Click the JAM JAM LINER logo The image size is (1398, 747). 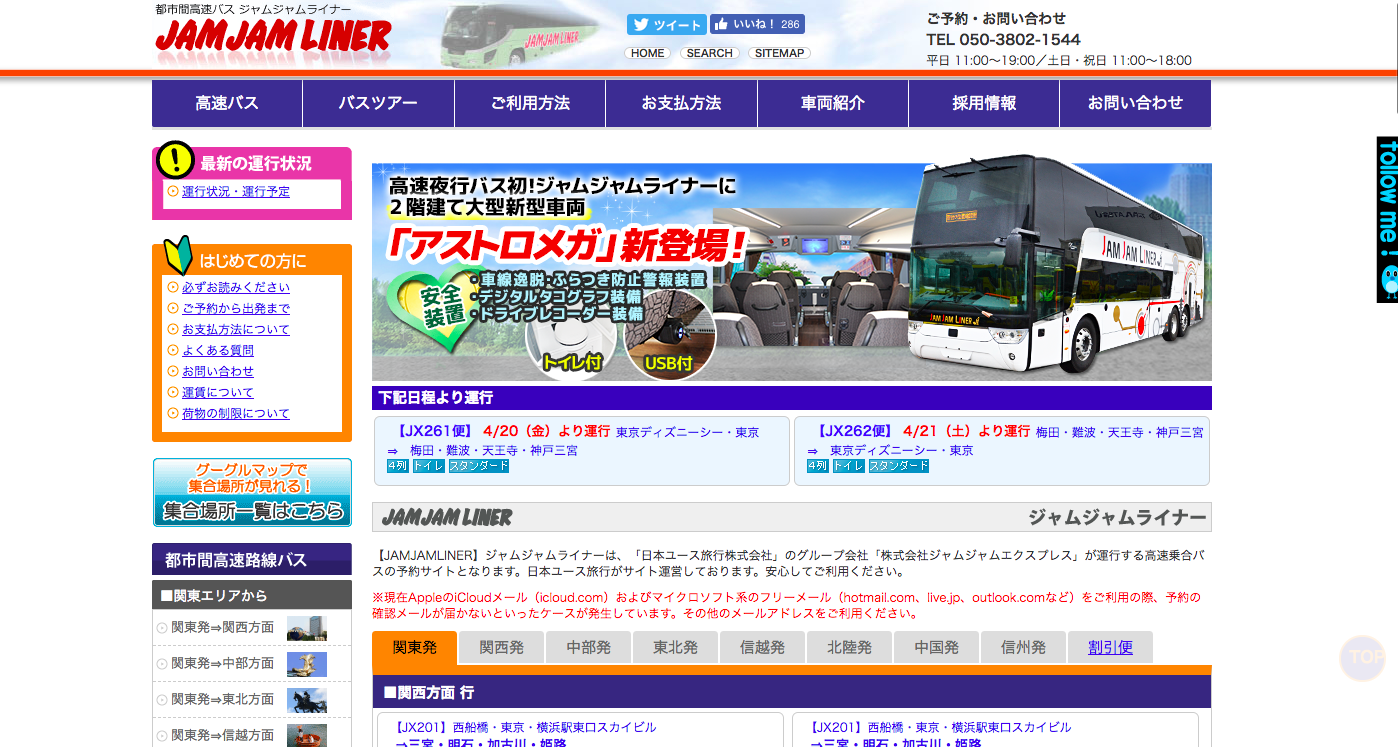pyautogui.click(x=273, y=38)
